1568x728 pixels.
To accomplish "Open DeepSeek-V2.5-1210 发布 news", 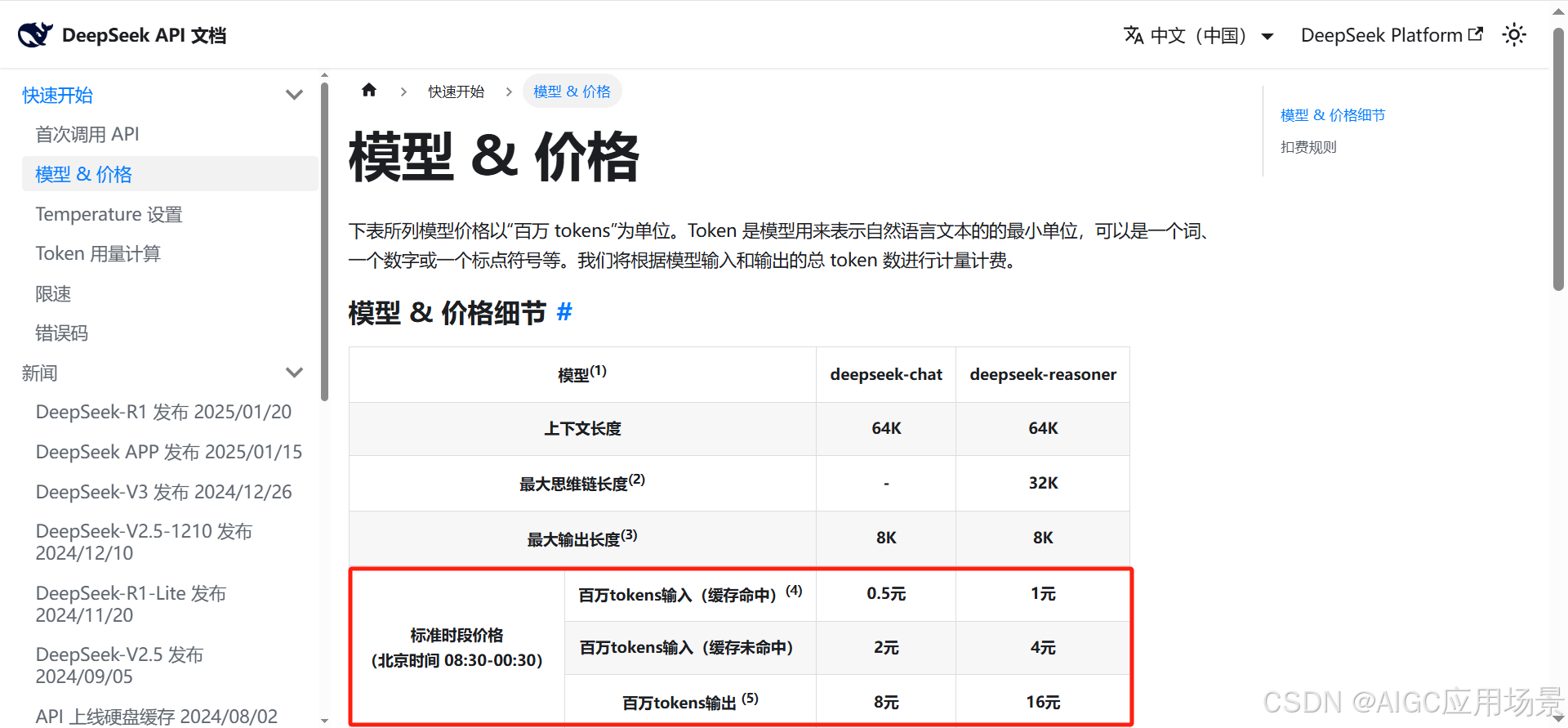I will [x=144, y=542].
